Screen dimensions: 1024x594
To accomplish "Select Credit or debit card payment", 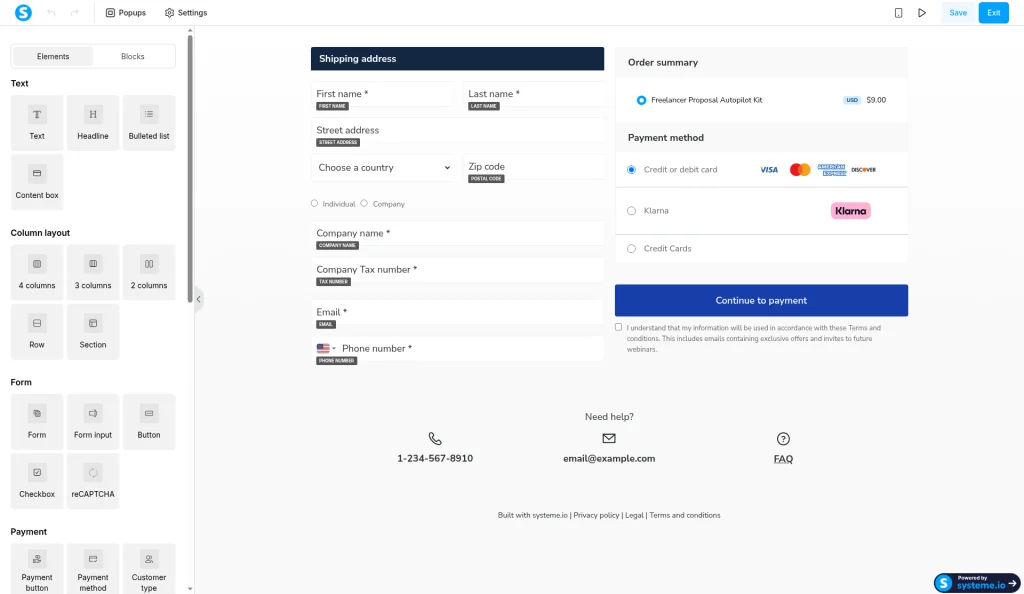I will [632, 170].
